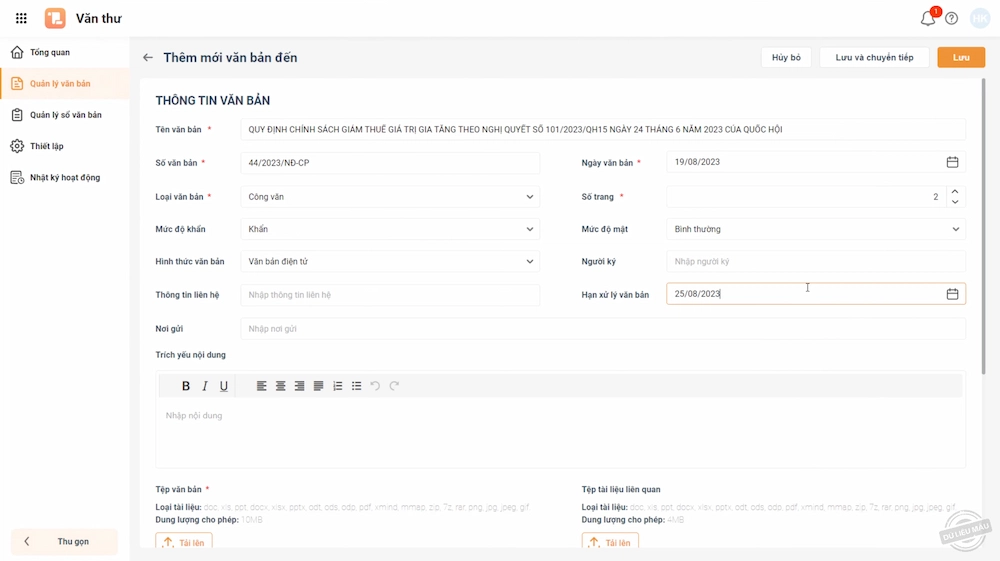Open calendar picker for Hạn xử lý văn bản
The image size is (1000, 561).
952,294
